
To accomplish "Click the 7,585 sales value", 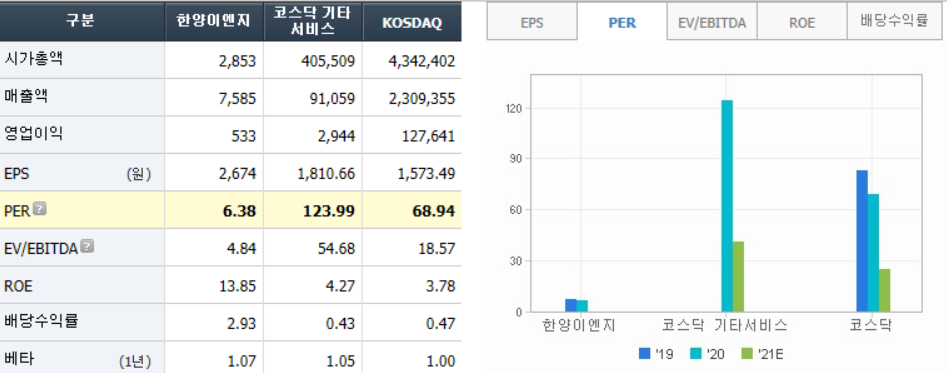I will (237, 98).
